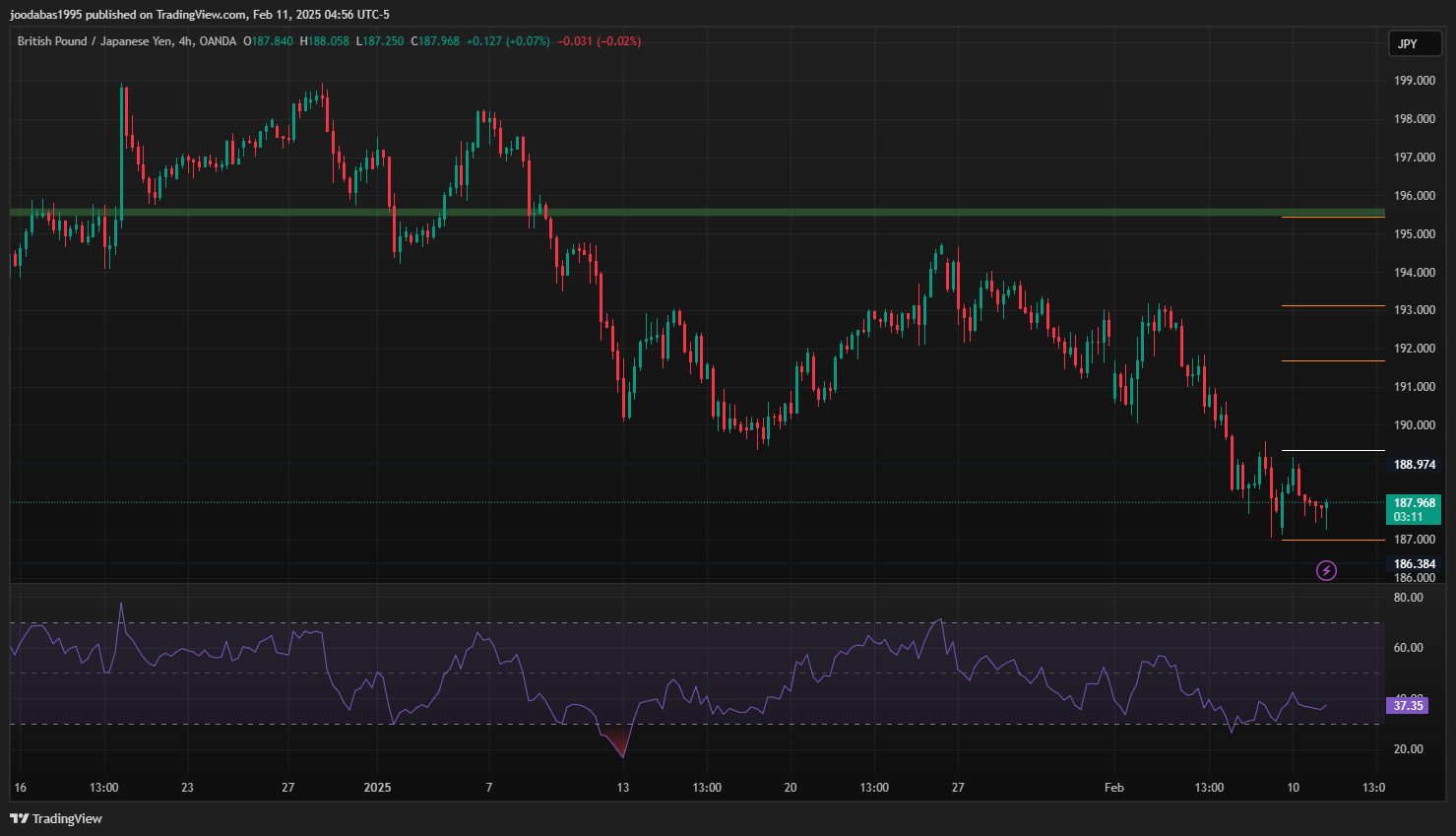
Task: Select the 188.974 price label
Action: (x=1414, y=465)
